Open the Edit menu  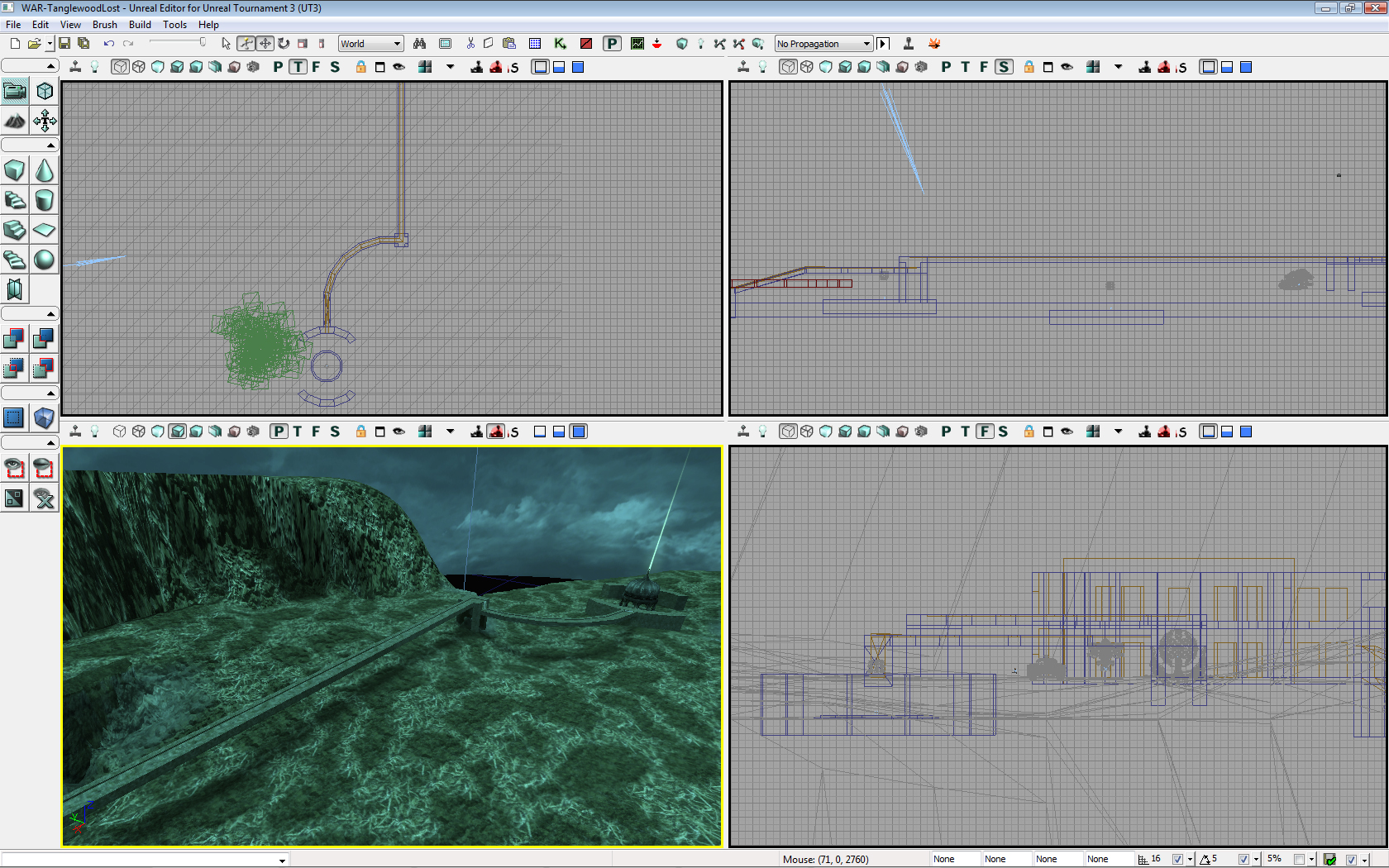41,25
